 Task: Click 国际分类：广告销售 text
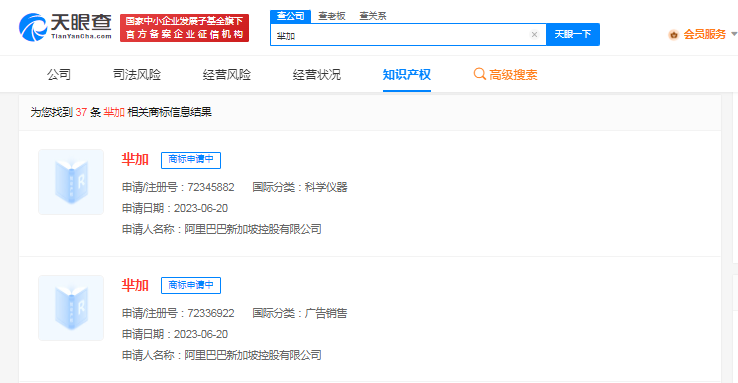pos(300,313)
